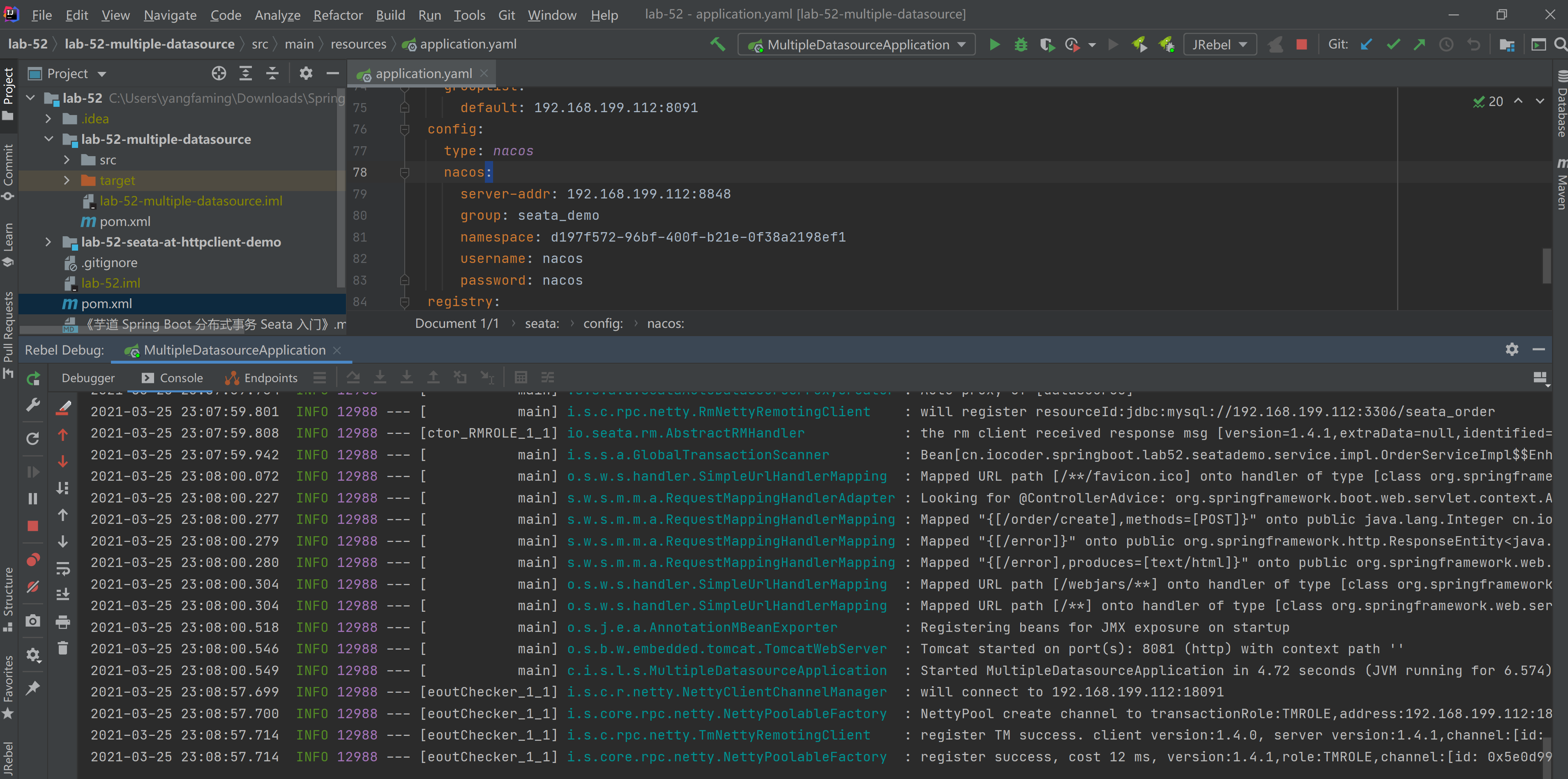Open debug panel Settings gear in left sidebar
This screenshot has width=1568, height=779.
tap(33, 655)
